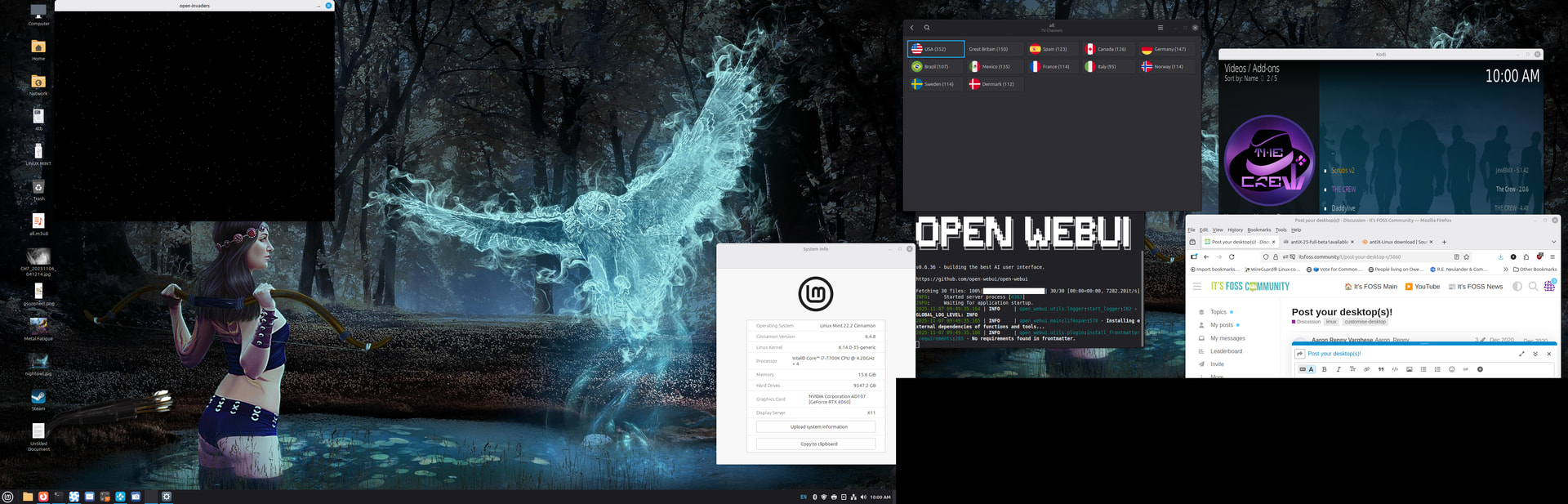
Task: Open the TV Channels hamburger menu
Action: (1160, 28)
